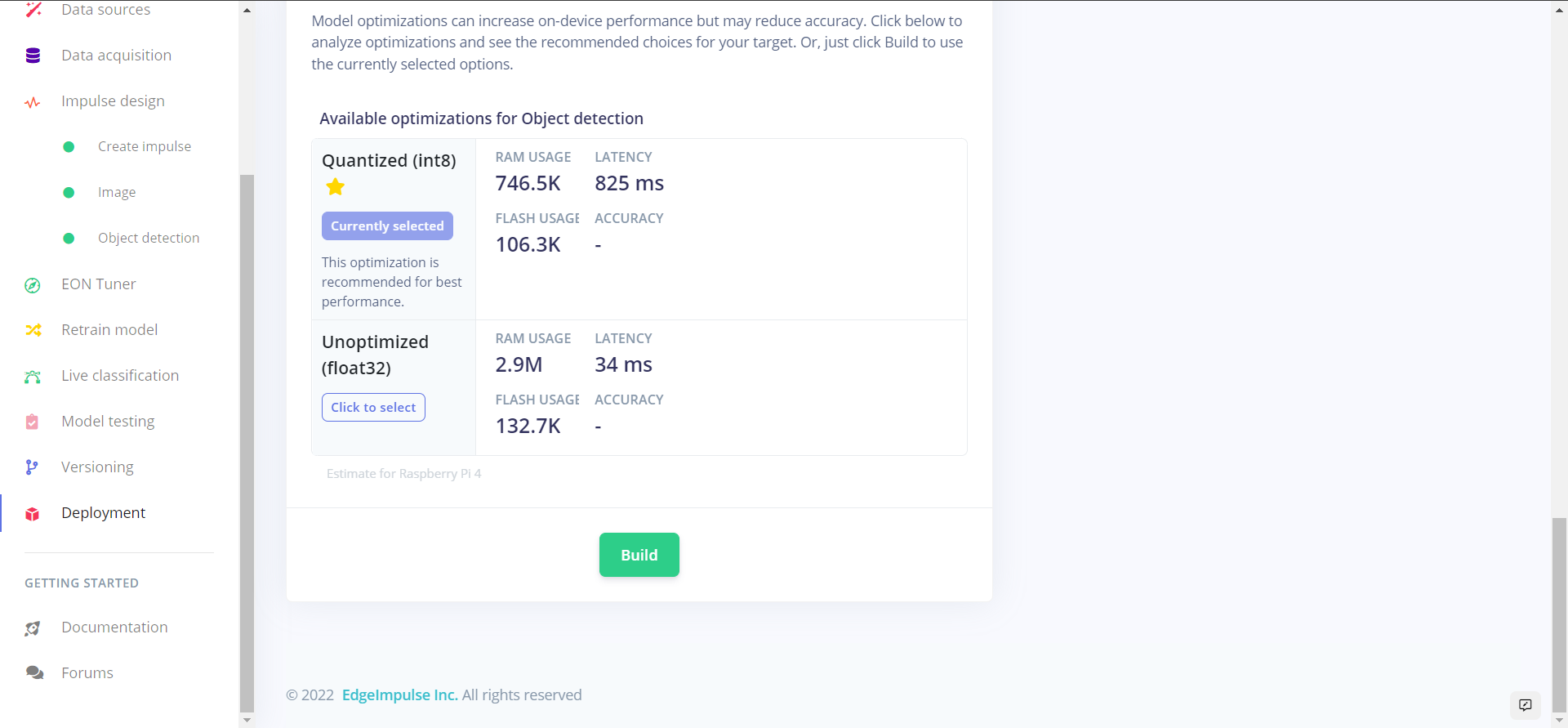Click the Live classification icon
The height and width of the screenshot is (728, 1568).
coord(33,377)
